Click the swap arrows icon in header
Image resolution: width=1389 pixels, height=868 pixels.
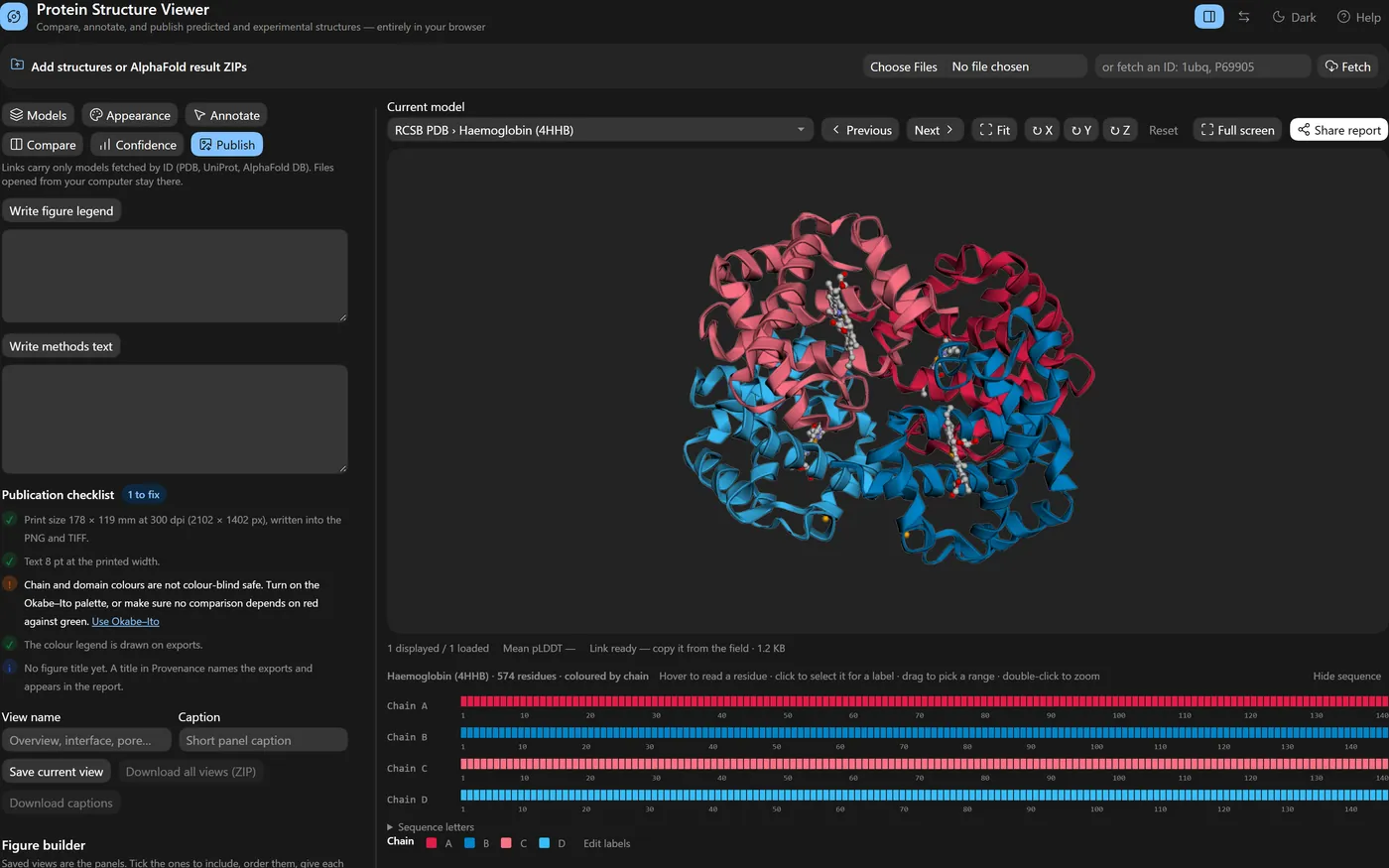click(1244, 17)
